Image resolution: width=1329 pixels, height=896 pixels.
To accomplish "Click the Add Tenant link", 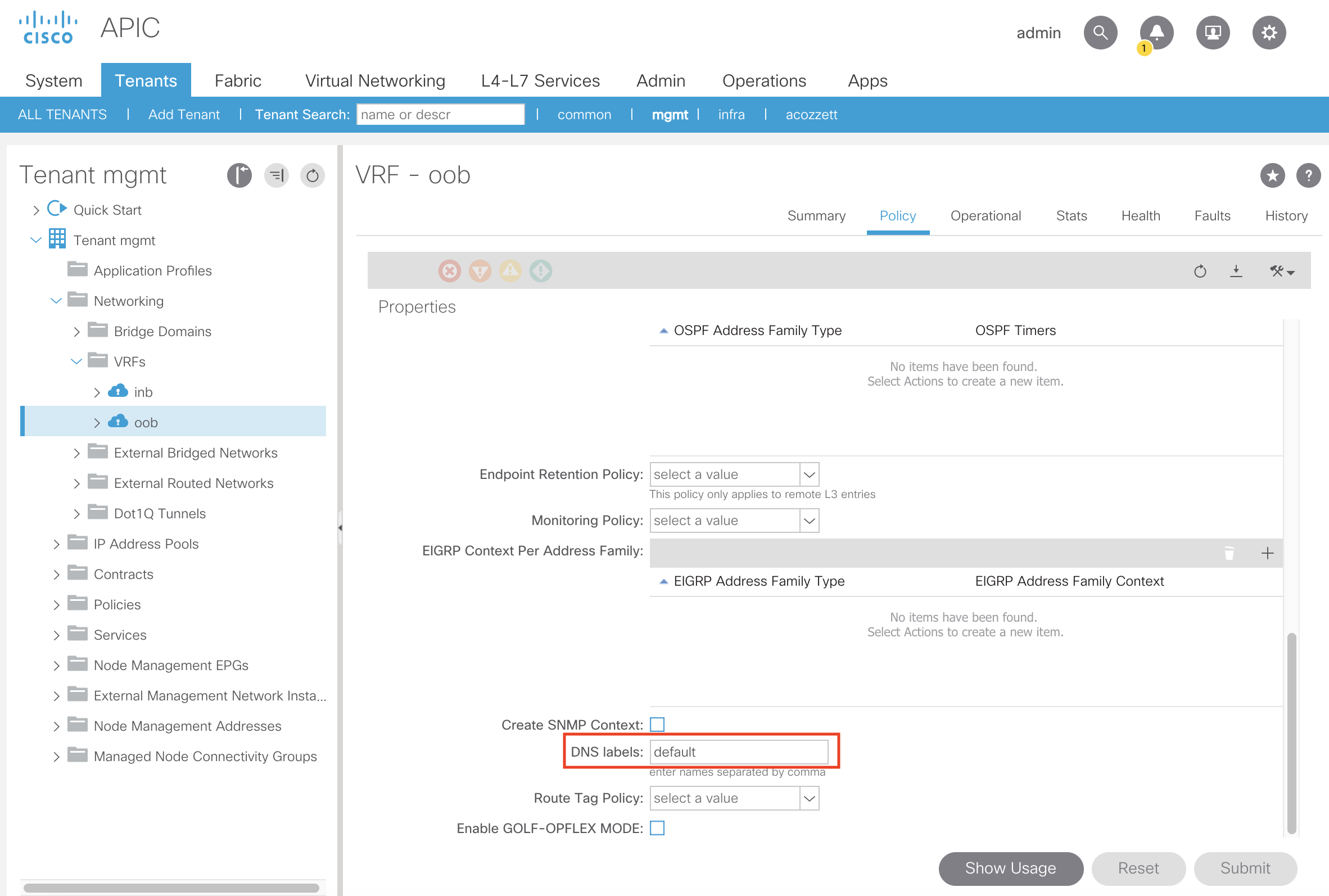I will coord(183,114).
